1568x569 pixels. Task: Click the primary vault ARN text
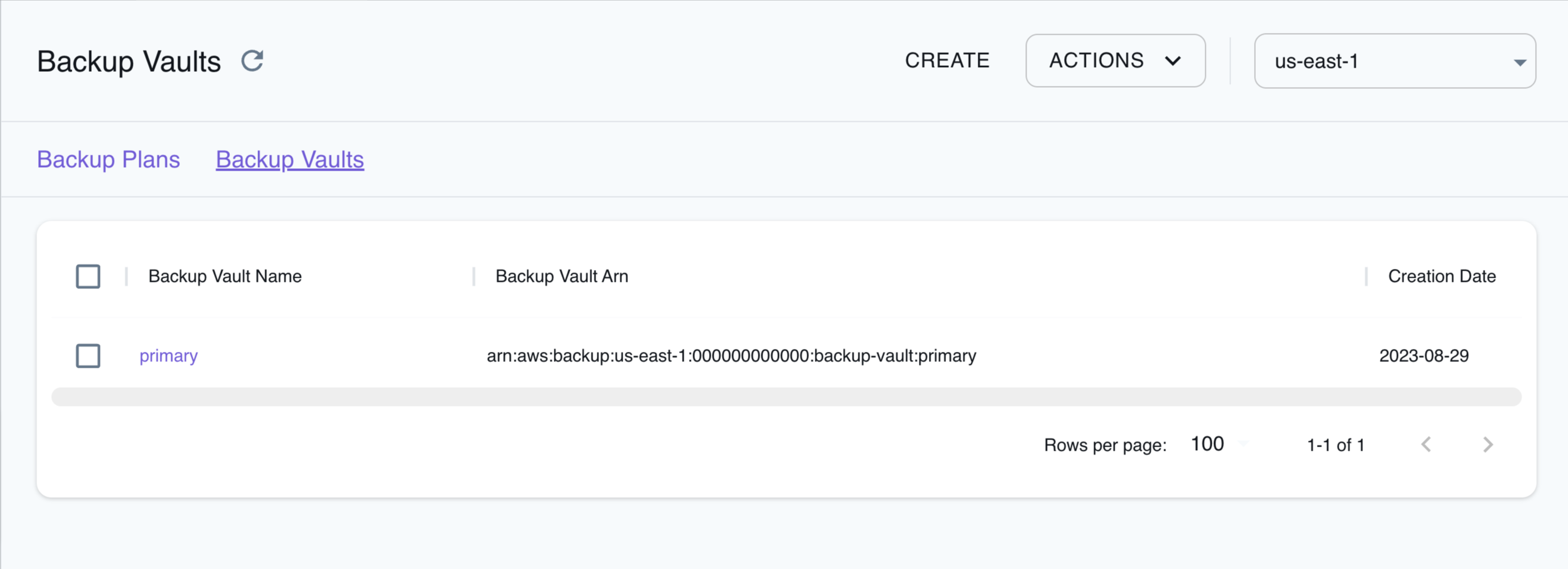731,356
